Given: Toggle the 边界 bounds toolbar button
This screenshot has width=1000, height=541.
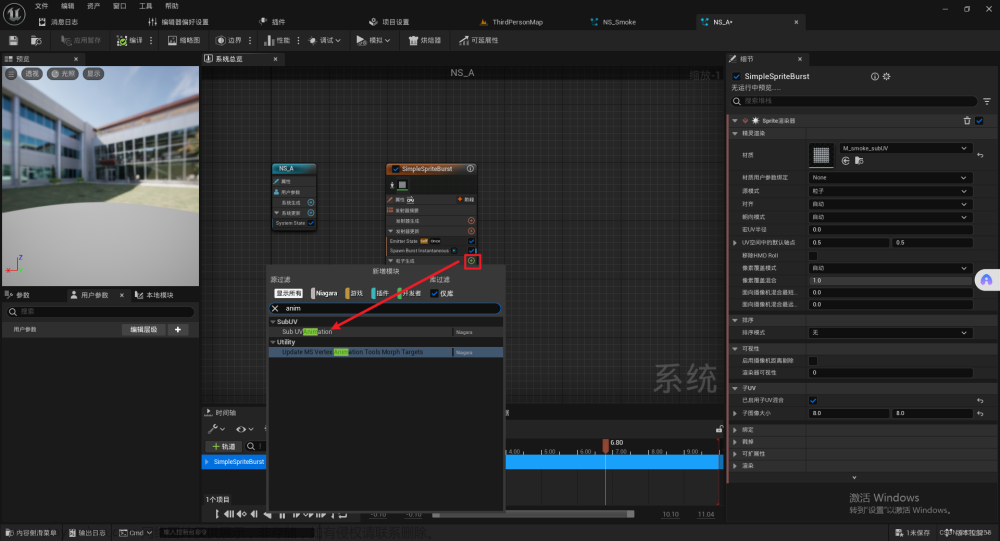Looking at the screenshot, I should pyautogui.click(x=228, y=40).
